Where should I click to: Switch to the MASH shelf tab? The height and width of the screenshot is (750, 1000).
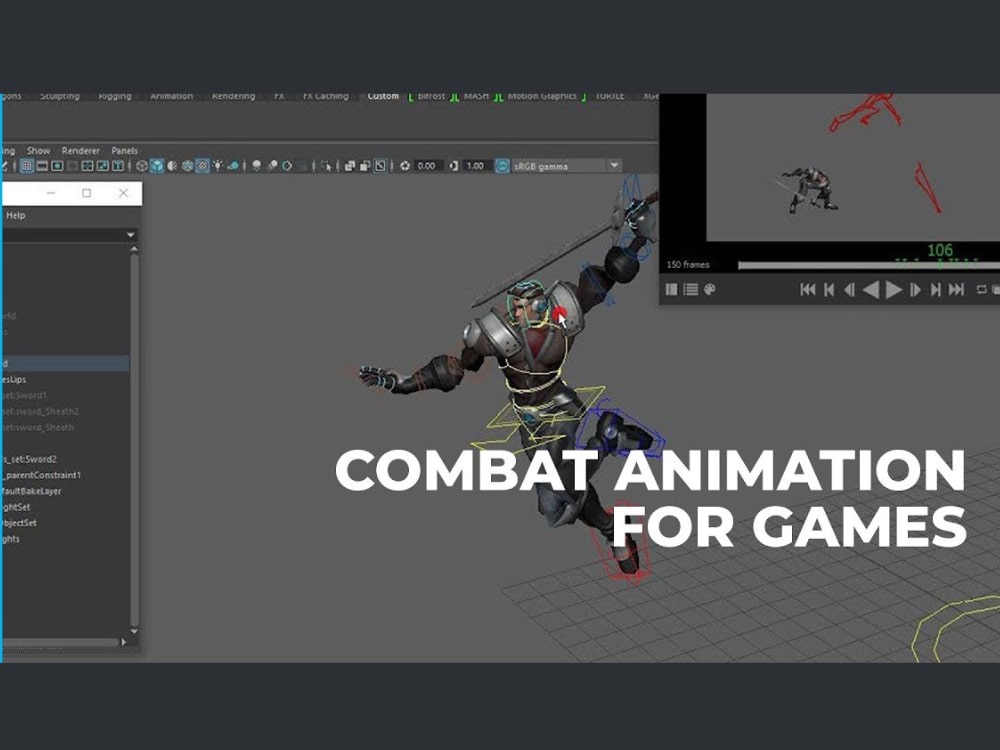(476, 96)
